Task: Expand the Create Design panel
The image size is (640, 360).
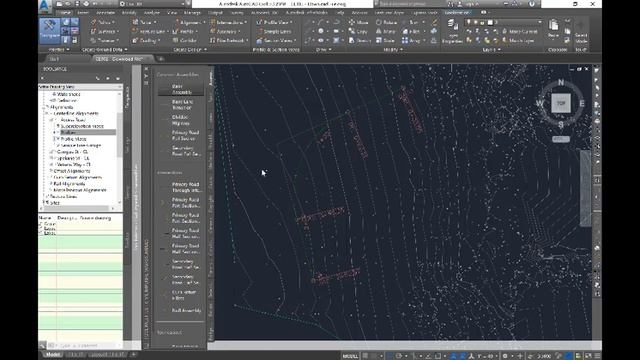Action: pos(190,49)
